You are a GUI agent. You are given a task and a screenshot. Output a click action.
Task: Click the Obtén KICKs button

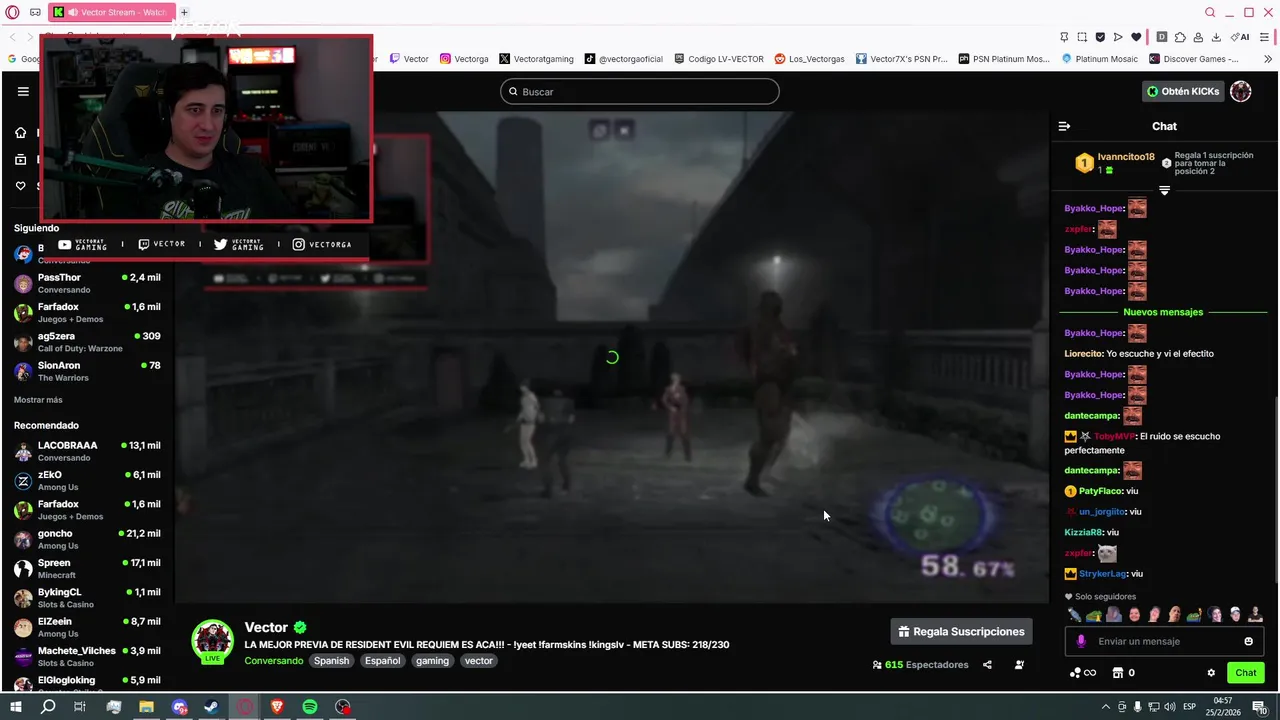click(x=1184, y=91)
